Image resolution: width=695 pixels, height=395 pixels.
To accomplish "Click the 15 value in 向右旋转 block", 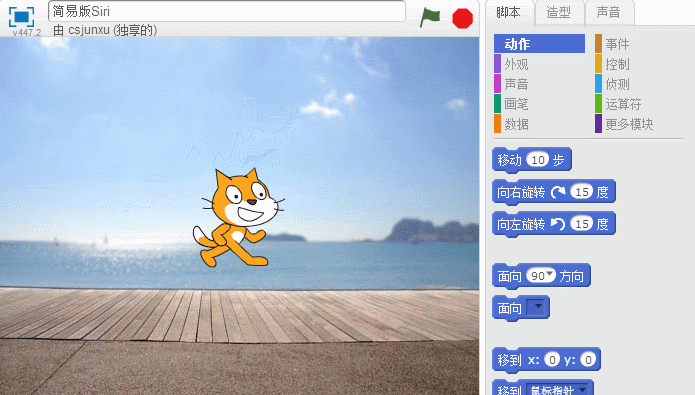I will click(582, 192).
